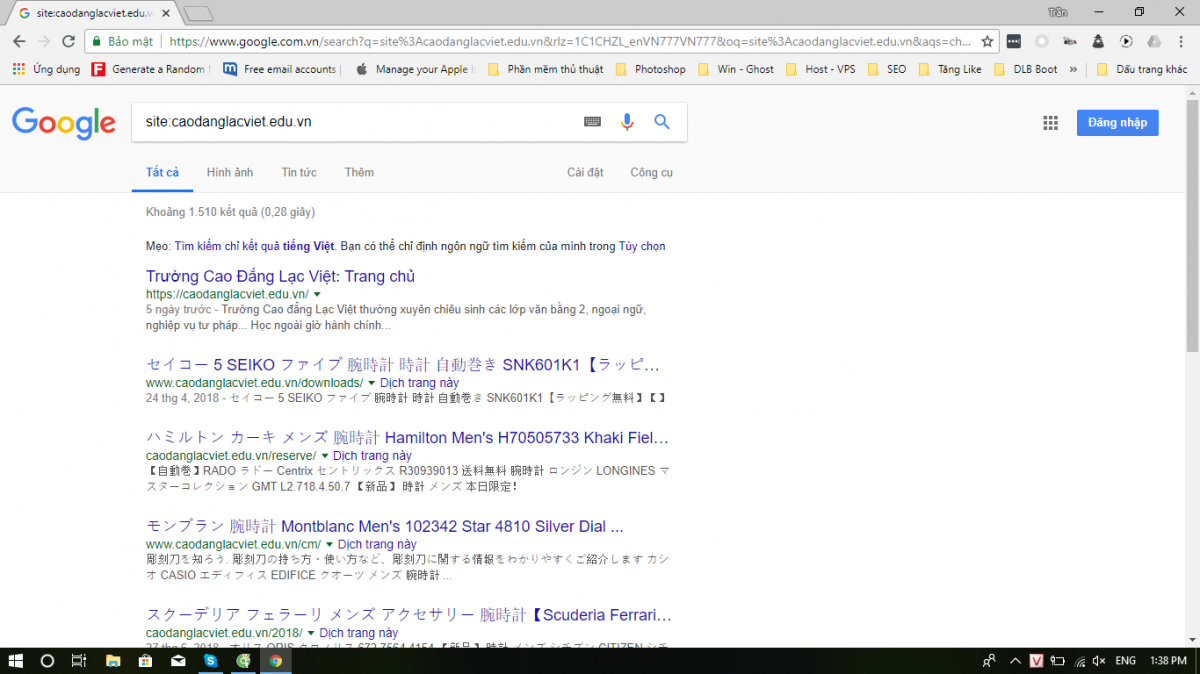Open the Thêm search menu

[x=359, y=172]
